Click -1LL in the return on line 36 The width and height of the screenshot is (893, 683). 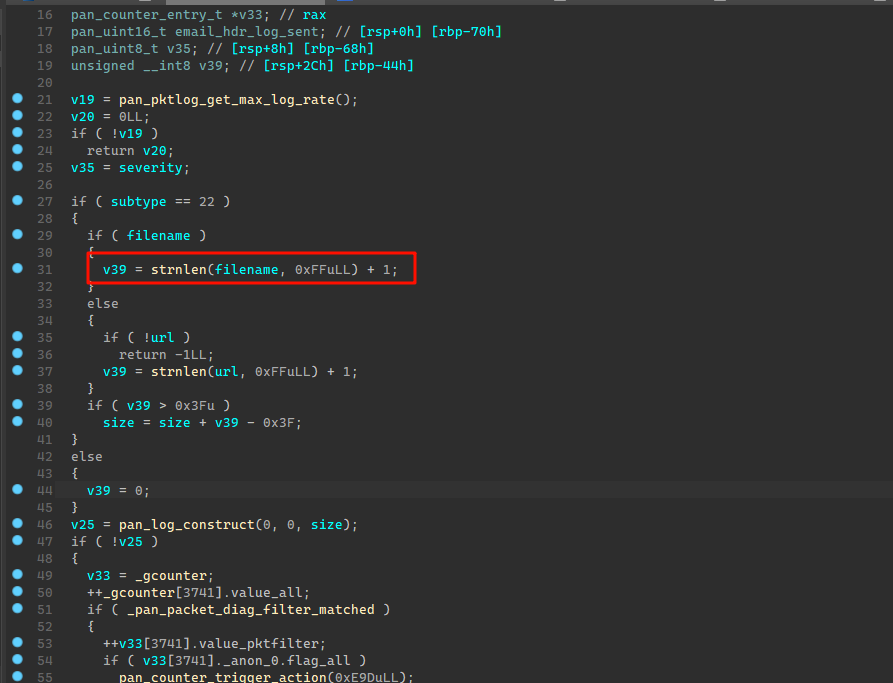(x=190, y=355)
